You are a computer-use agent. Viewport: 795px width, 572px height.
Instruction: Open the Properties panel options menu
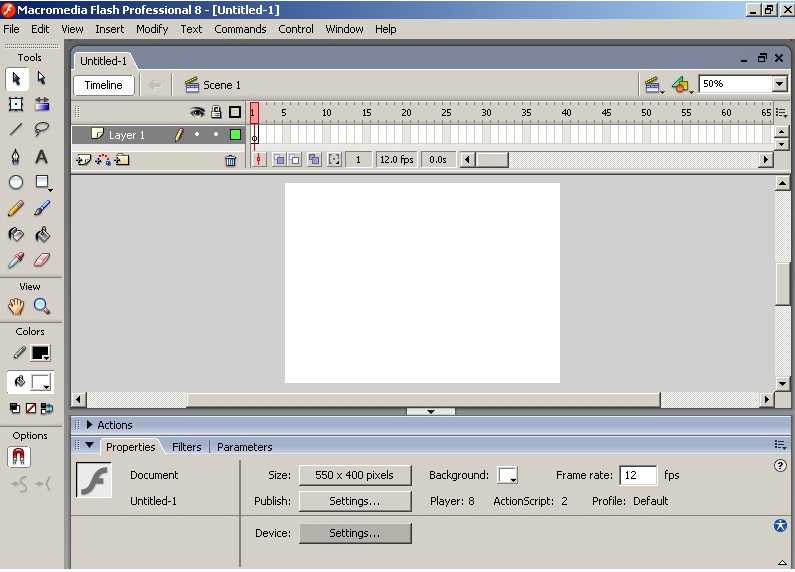tap(780, 445)
